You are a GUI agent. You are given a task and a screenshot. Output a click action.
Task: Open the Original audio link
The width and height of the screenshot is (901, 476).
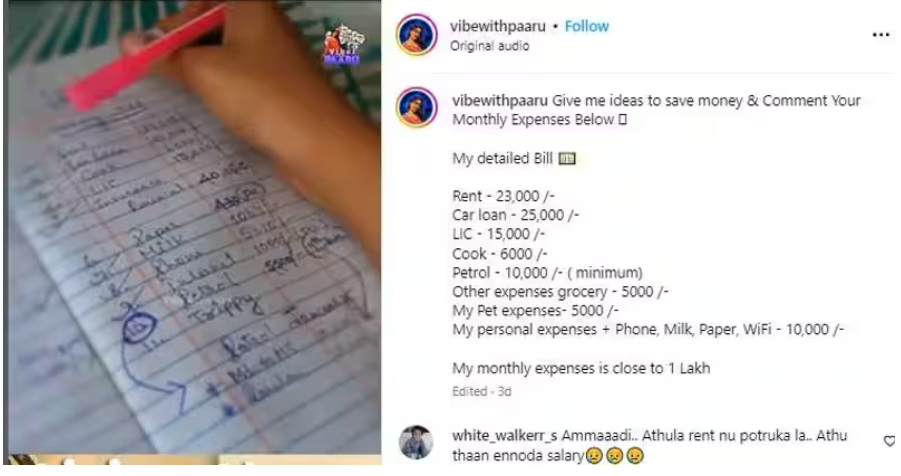point(490,46)
